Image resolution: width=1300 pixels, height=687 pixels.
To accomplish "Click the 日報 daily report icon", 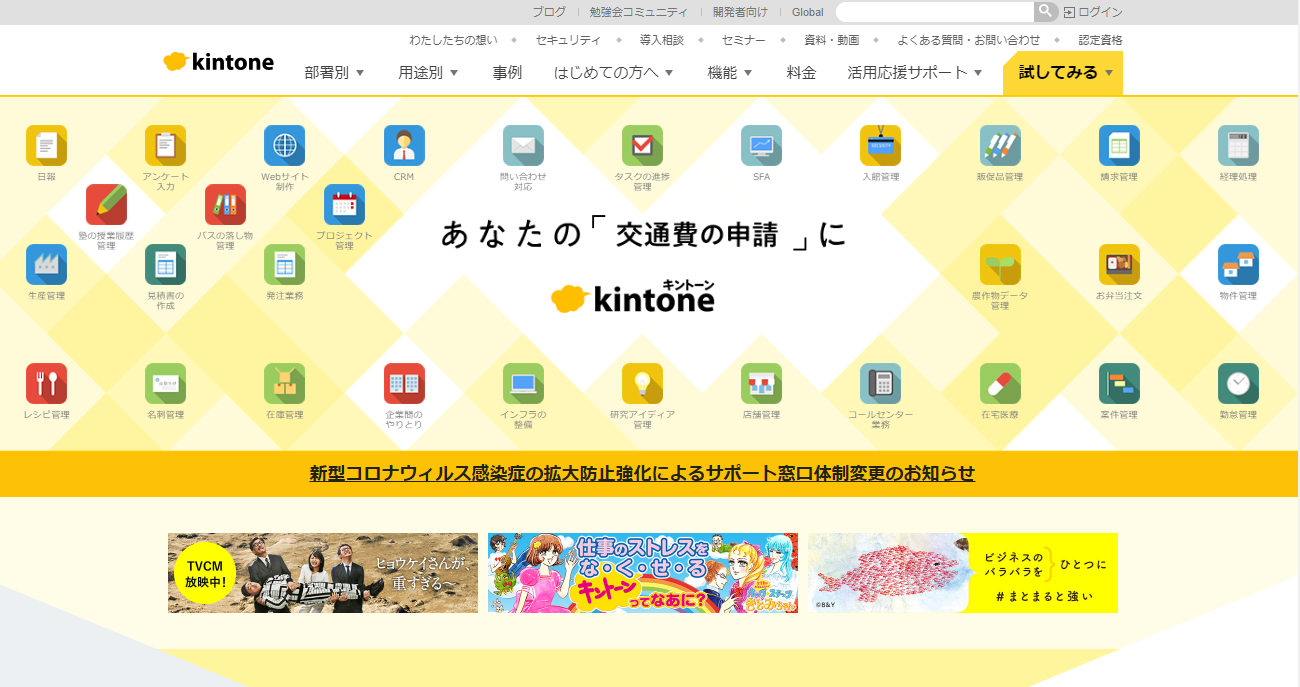I will [46, 145].
